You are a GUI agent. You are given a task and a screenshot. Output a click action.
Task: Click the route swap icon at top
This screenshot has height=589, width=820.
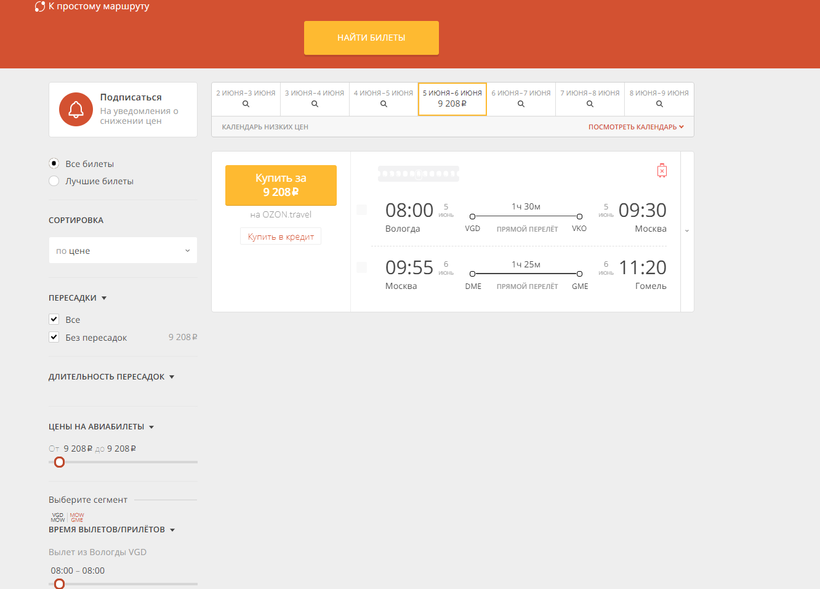39,6
